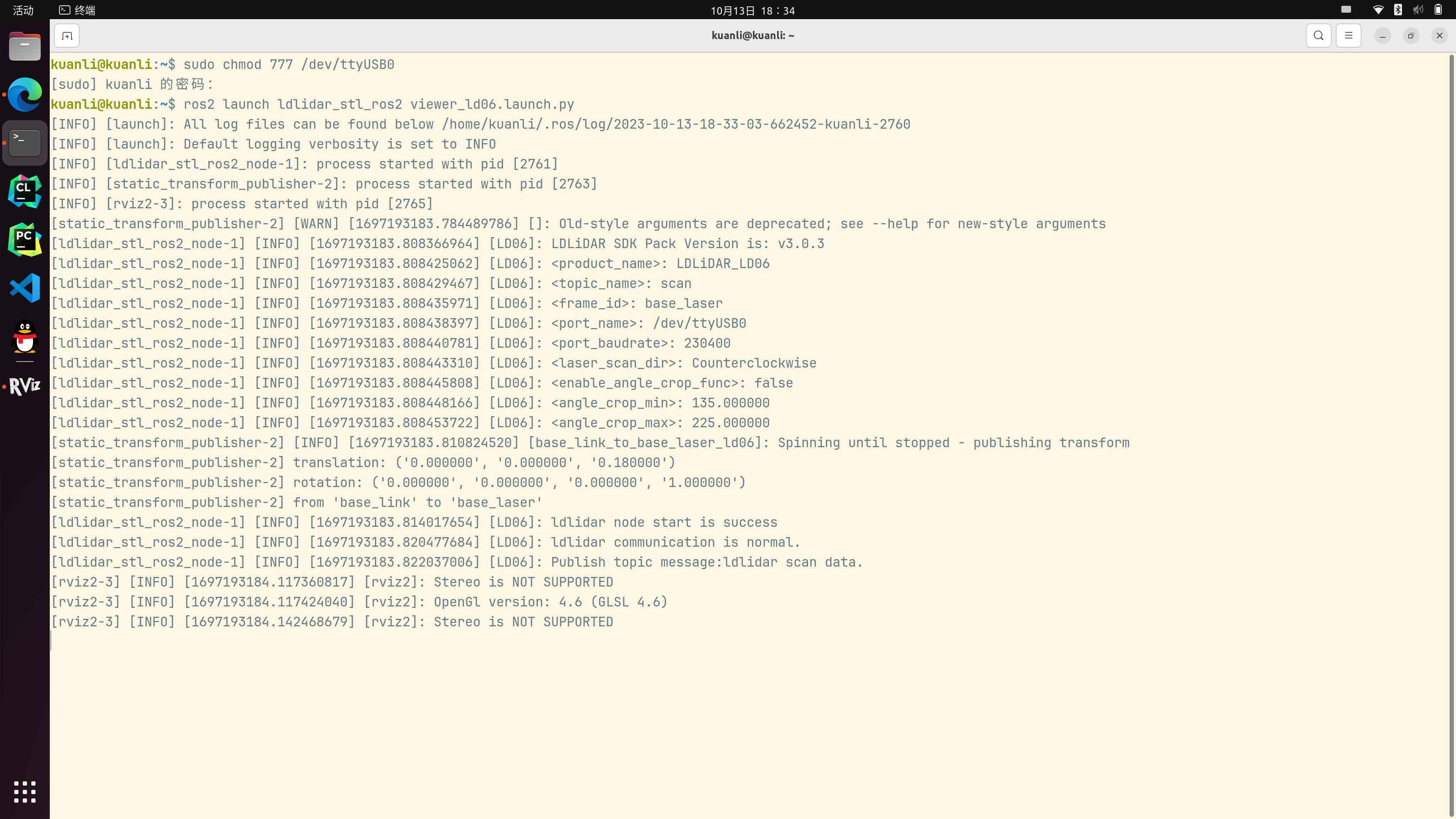Viewport: 1456px width, 819px height.
Task: Click the keyboard input method indicator
Action: [1347, 10]
